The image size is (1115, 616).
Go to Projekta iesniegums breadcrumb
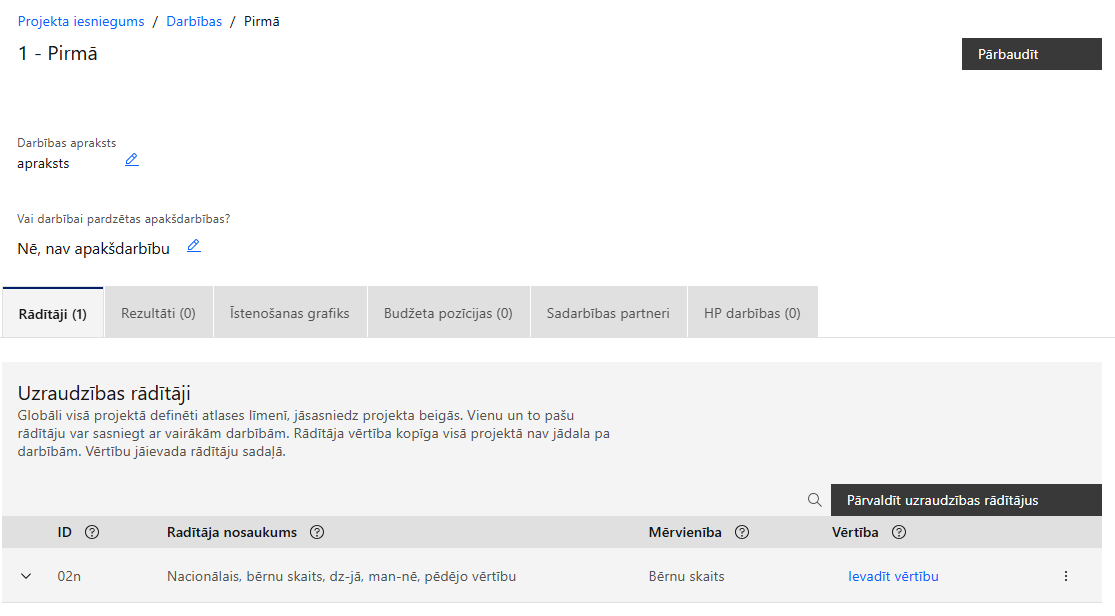tap(81, 21)
